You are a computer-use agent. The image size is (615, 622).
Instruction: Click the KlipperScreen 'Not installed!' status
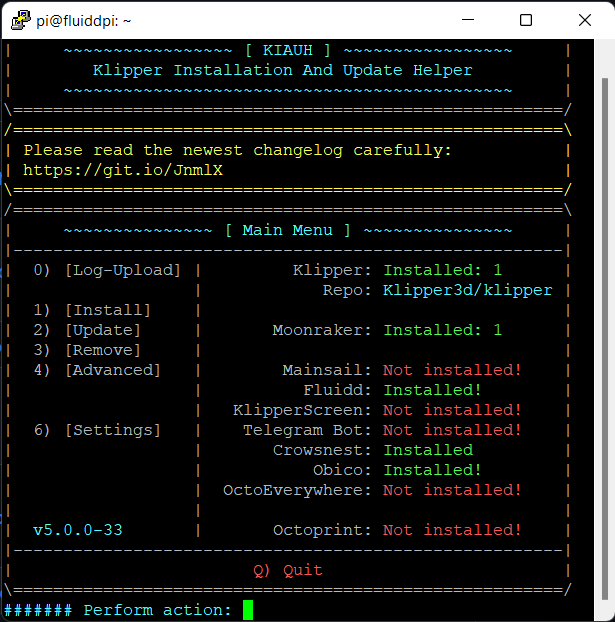(452, 410)
